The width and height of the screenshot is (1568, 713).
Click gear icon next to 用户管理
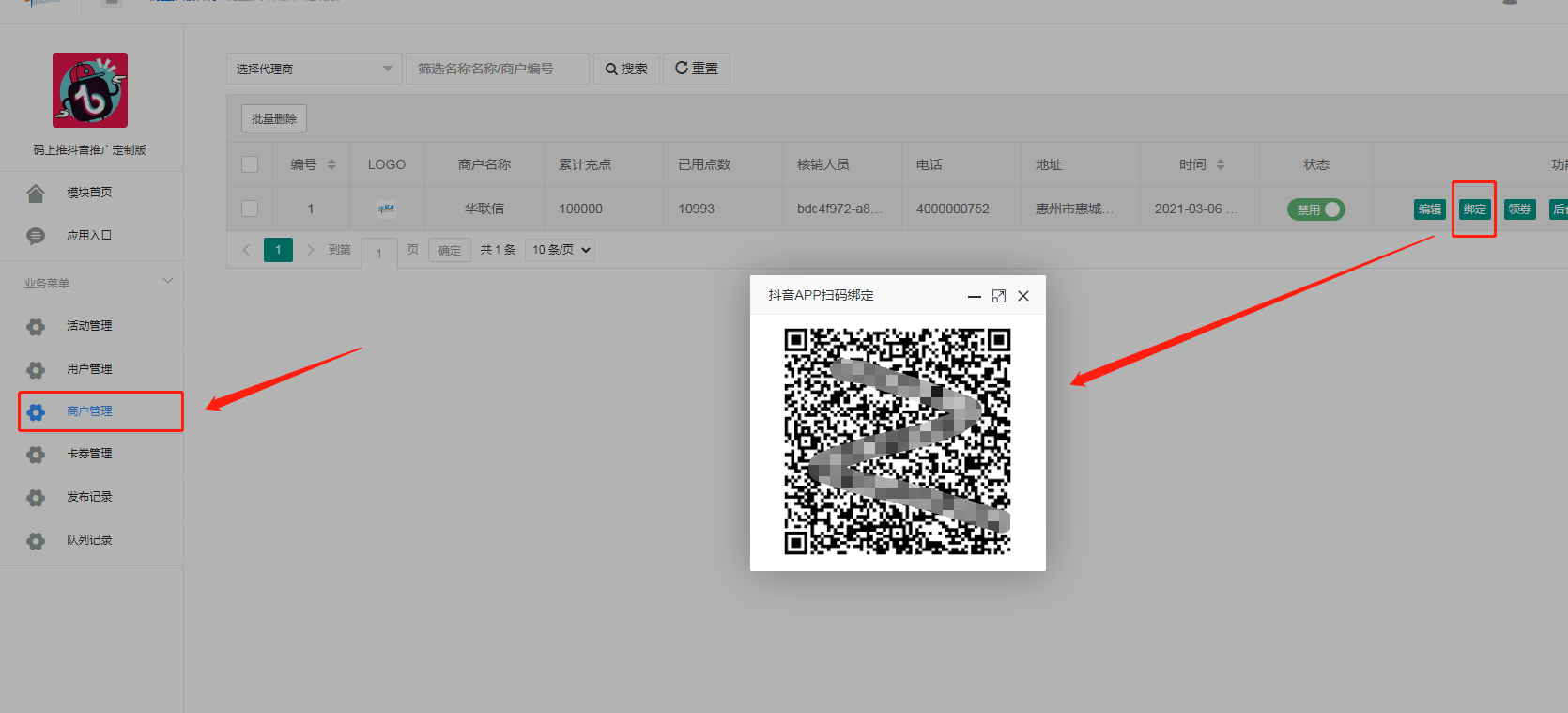click(x=36, y=369)
